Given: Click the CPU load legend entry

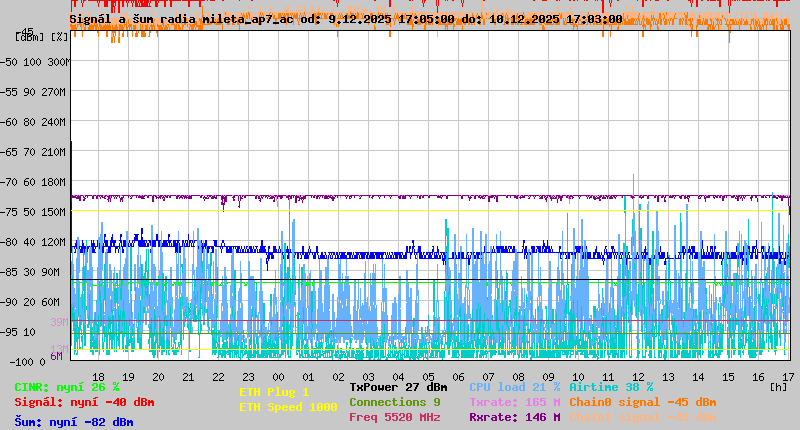Looking at the screenshot, I should pos(514,387).
